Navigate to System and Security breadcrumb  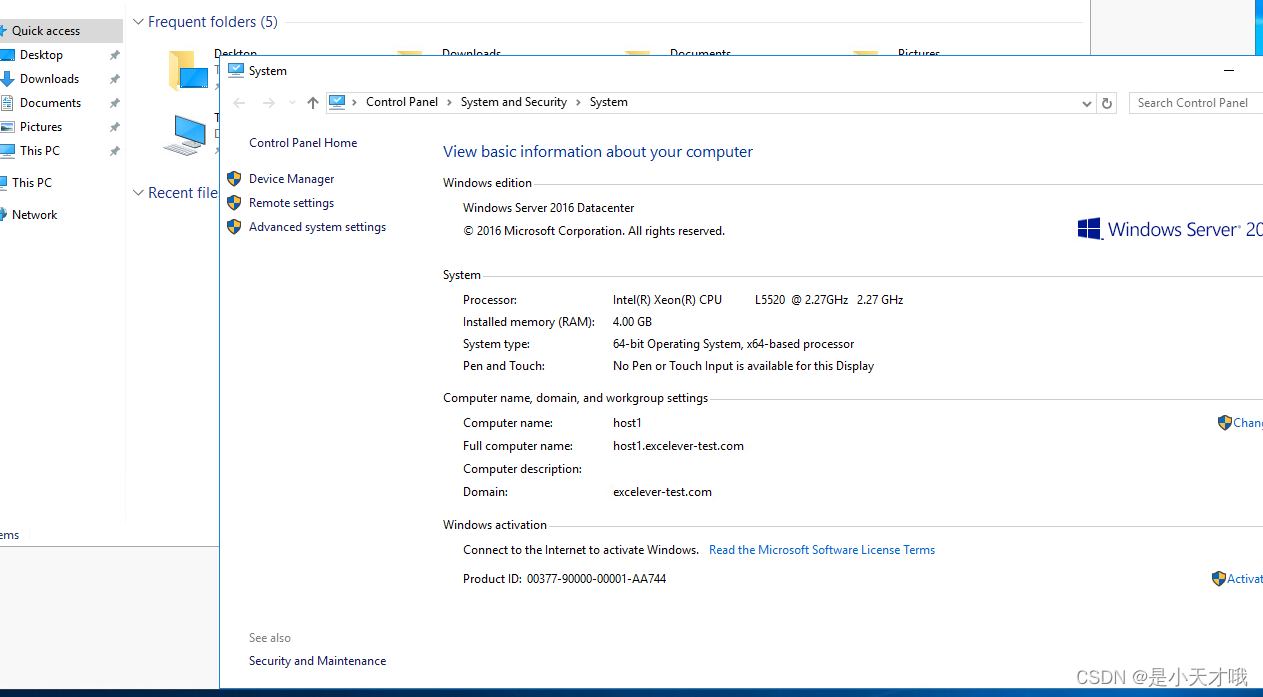pos(513,101)
